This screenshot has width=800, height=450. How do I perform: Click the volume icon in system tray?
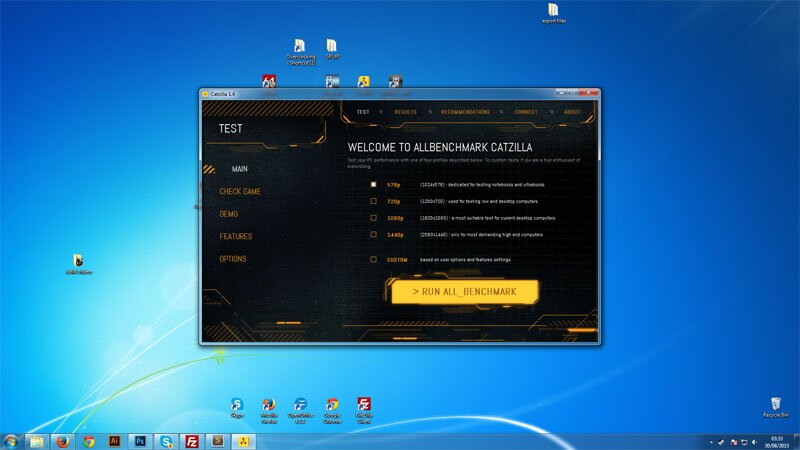coord(754,442)
